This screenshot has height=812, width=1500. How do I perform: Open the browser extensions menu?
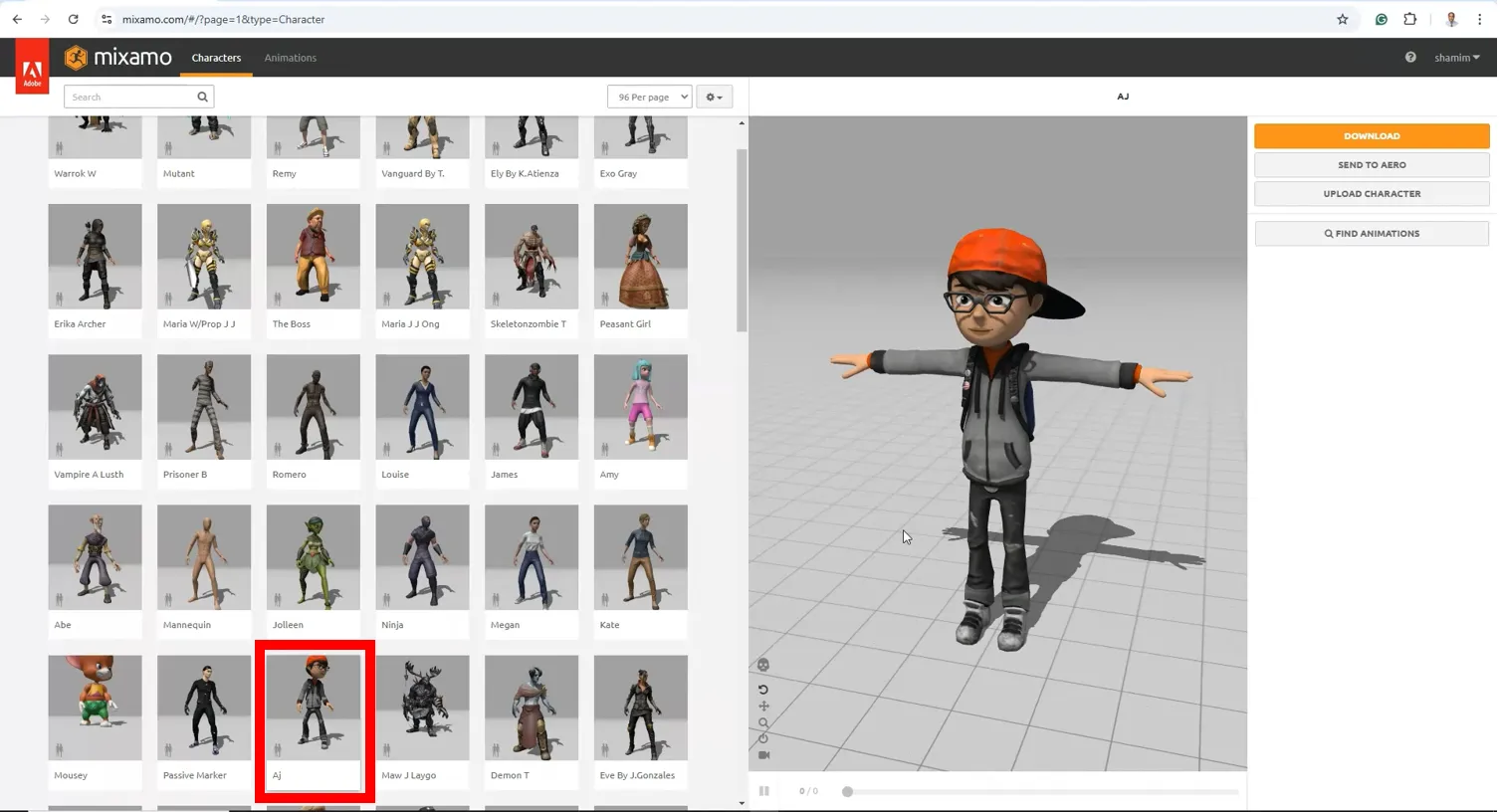point(1410,19)
